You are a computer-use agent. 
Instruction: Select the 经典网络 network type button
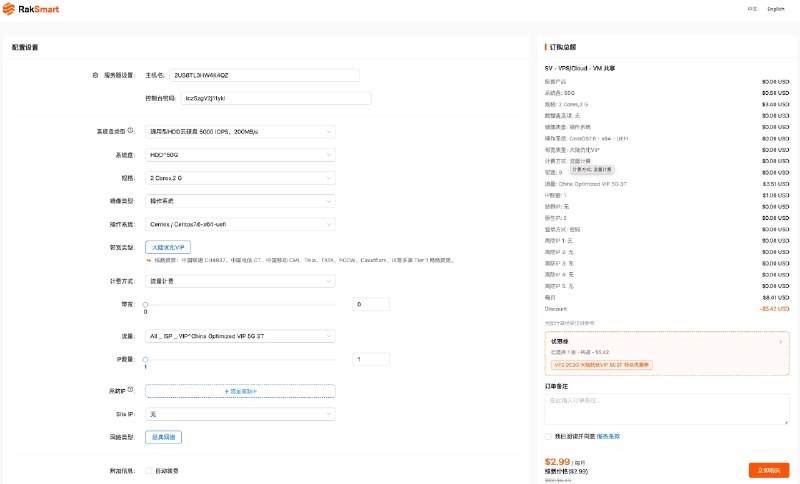[x=163, y=437]
